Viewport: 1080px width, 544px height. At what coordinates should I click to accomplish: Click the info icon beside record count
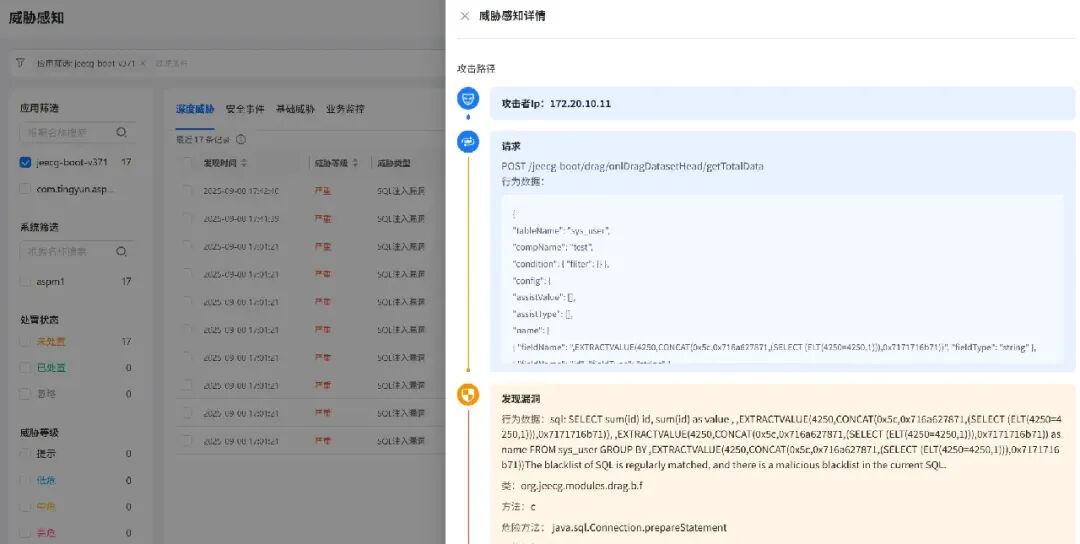click(240, 140)
